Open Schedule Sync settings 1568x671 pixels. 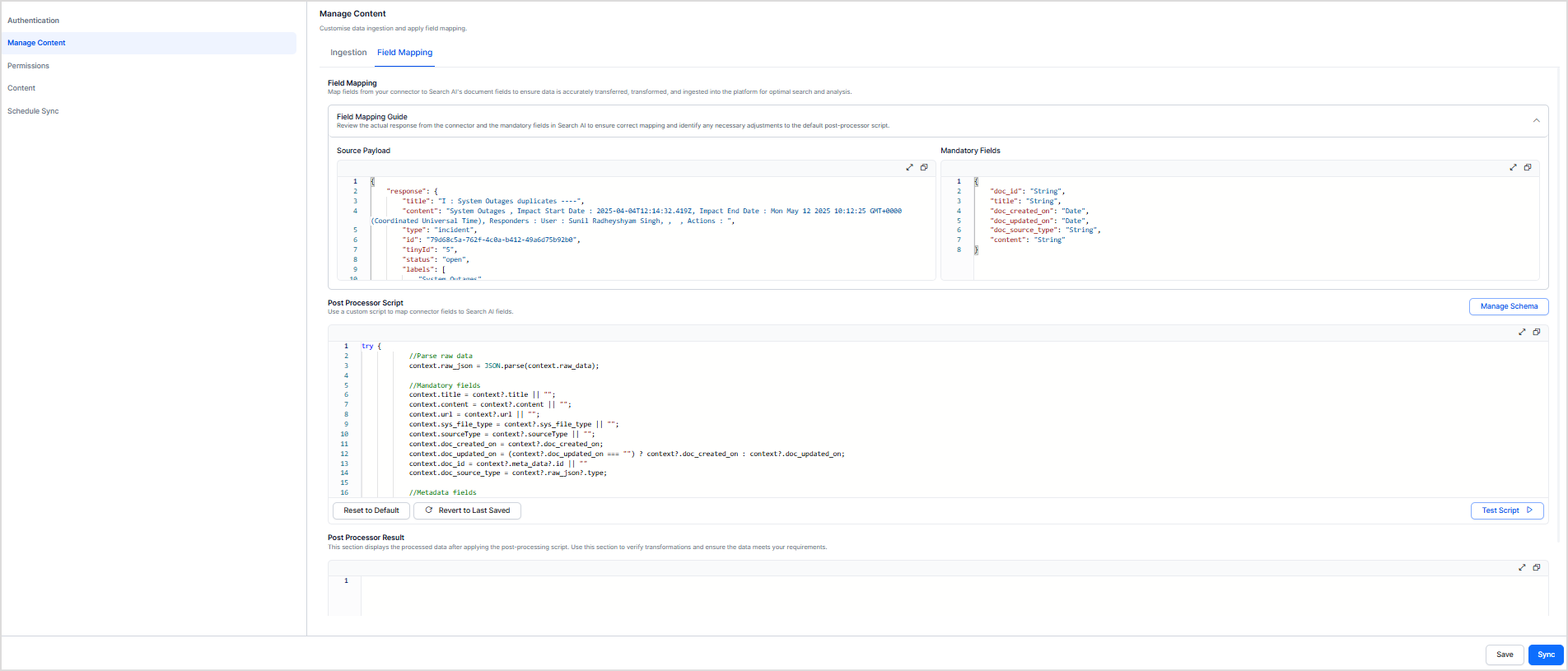(33, 111)
